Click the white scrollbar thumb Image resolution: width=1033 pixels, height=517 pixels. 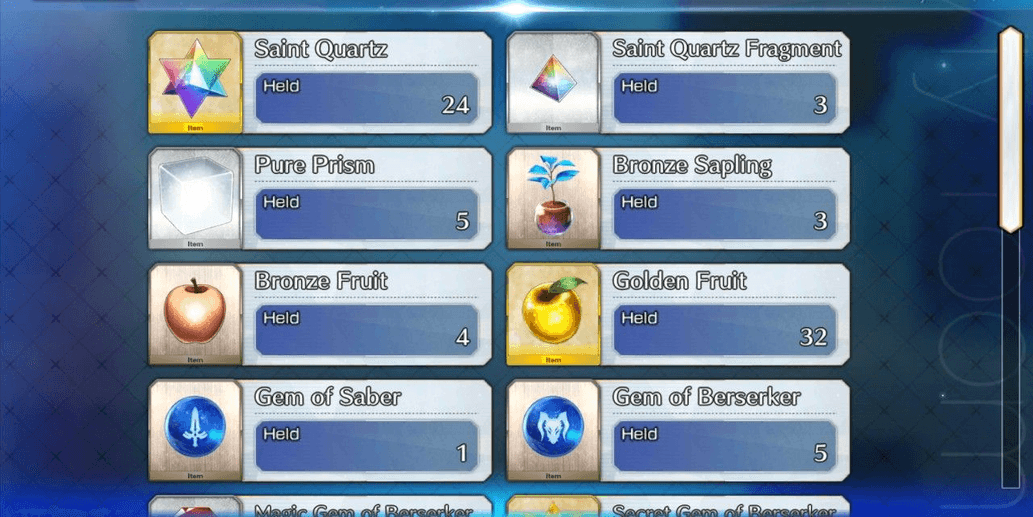[1010, 130]
